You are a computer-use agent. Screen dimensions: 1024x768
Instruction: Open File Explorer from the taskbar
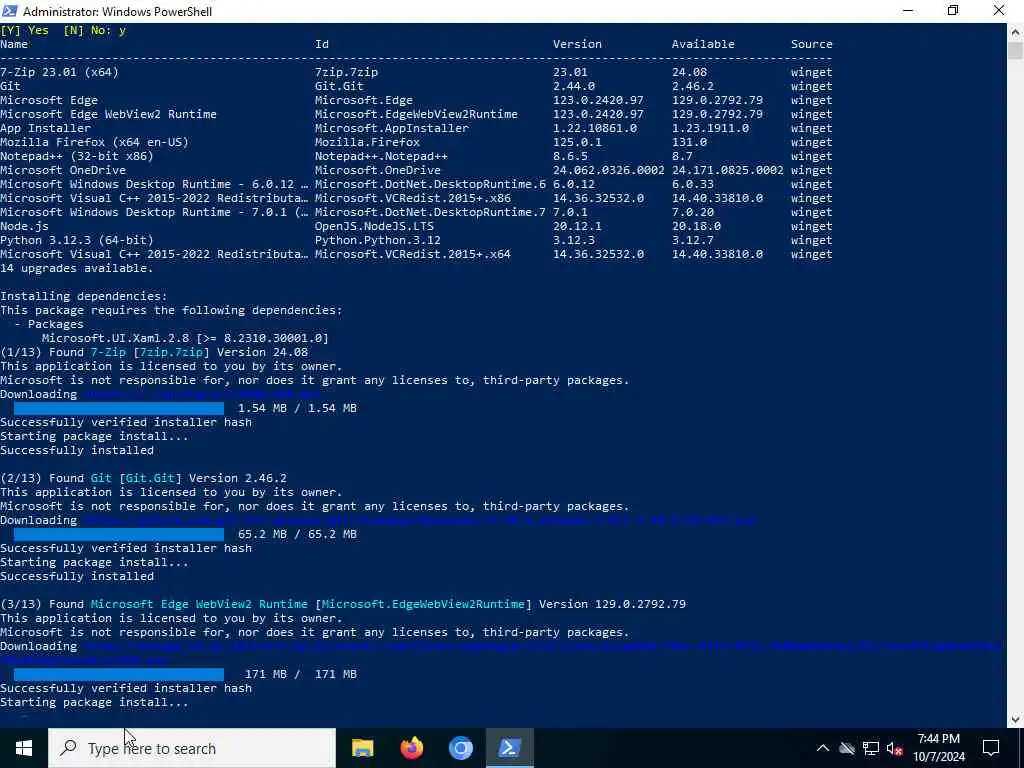[362, 748]
